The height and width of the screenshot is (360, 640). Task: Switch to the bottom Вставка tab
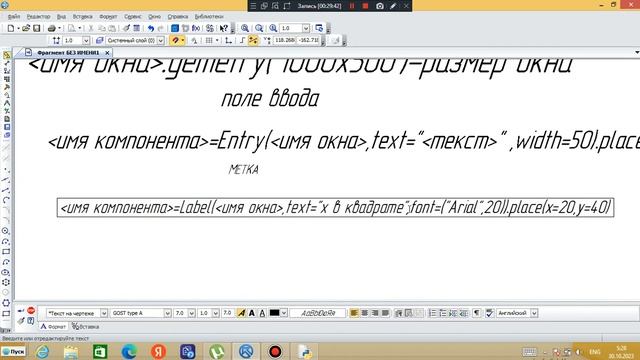[x=85, y=327]
